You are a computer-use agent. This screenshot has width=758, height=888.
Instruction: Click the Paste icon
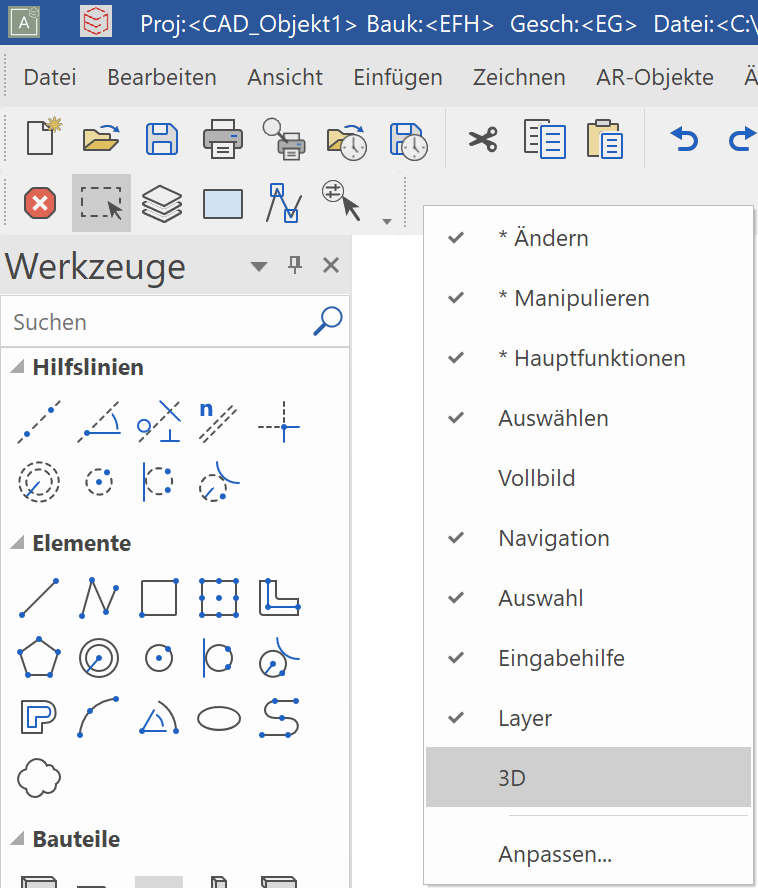click(604, 139)
